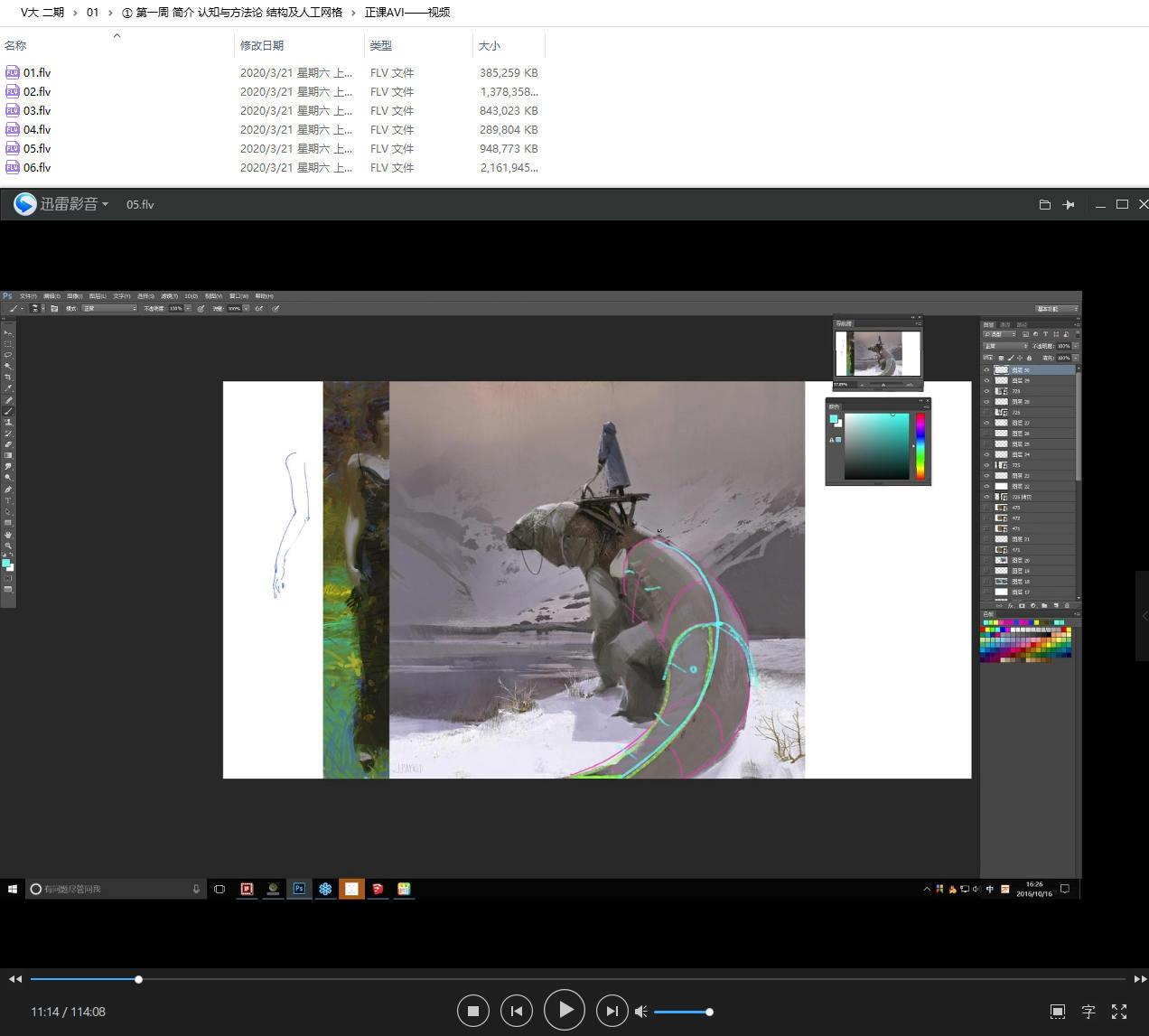
Task: Click the volume slider handle
Action: pos(709,1012)
